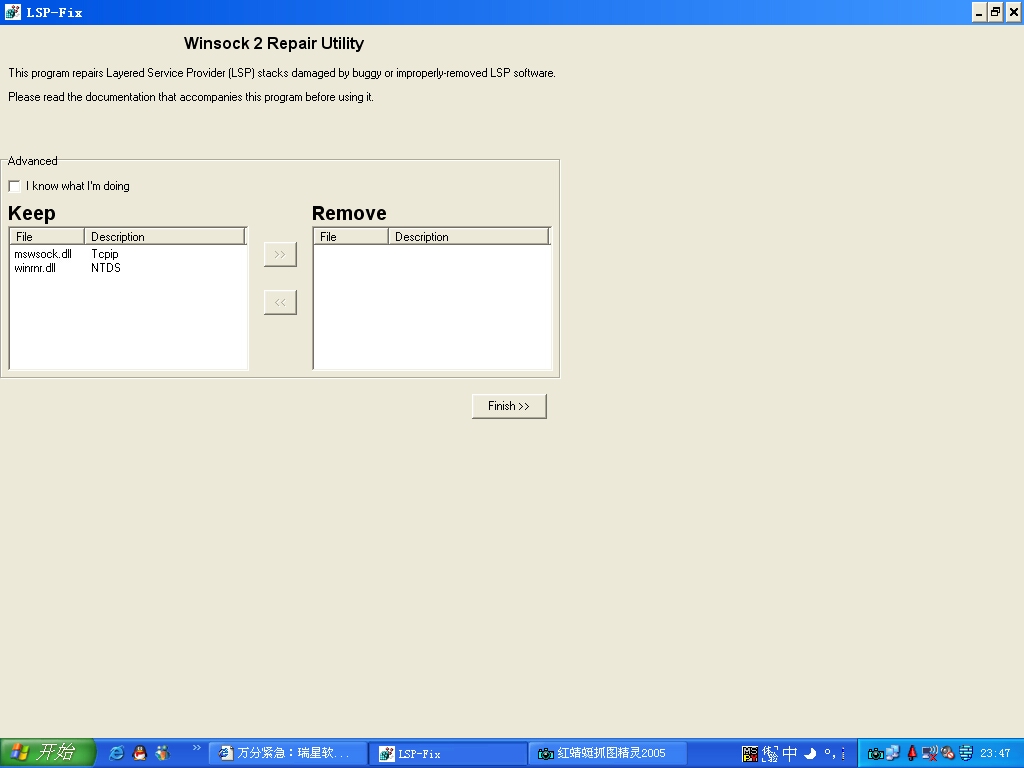The height and width of the screenshot is (768, 1024).
Task: Click the LSP-Fix title bar icon
Action: point(12,12)
